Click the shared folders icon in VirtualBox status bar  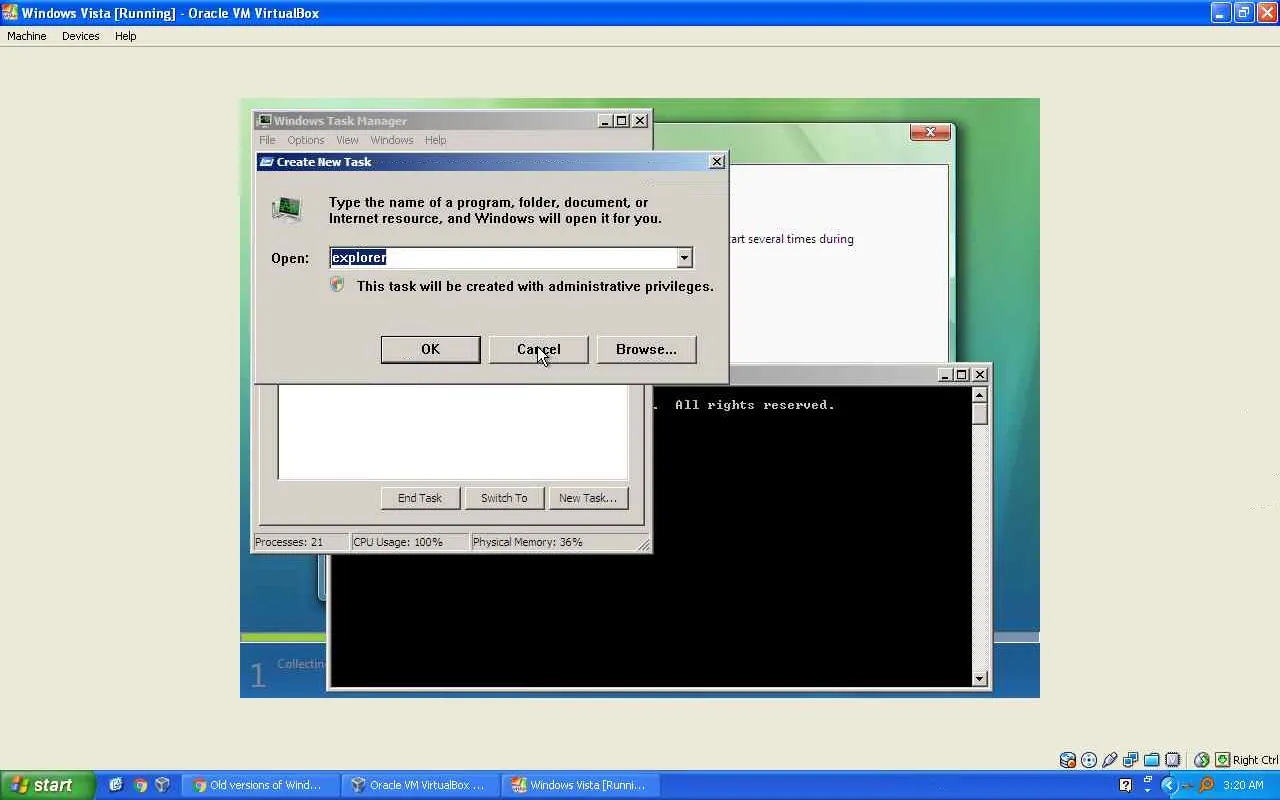click(1152, 760)
